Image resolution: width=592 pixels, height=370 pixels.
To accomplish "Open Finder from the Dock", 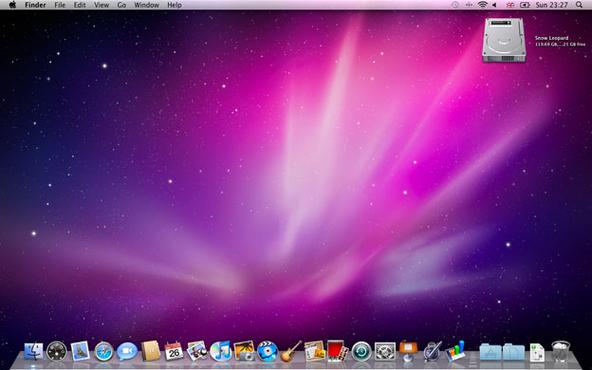I will [34, 352].
